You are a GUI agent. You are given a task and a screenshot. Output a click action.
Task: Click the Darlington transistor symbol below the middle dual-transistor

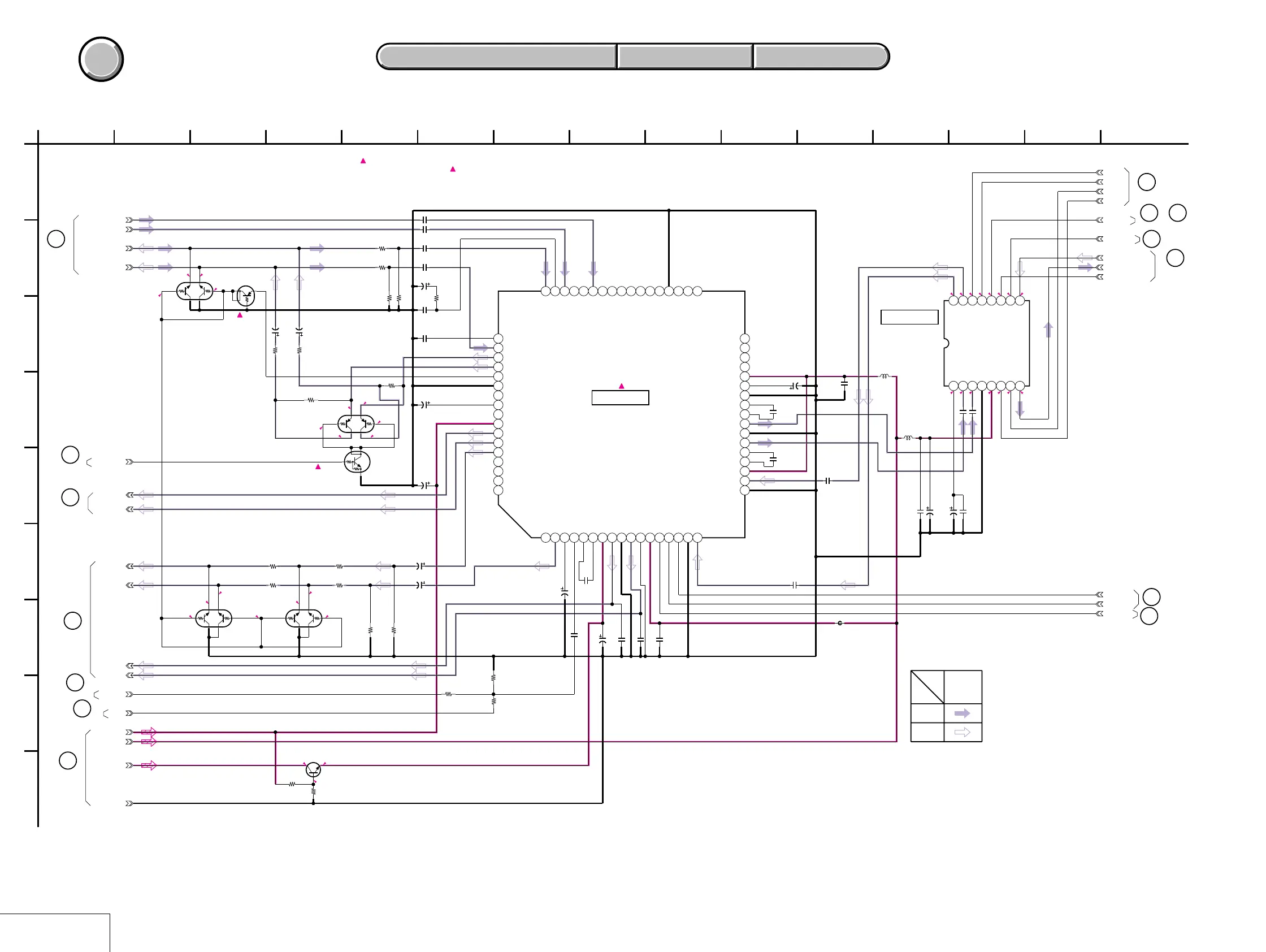tap(357, 462)
